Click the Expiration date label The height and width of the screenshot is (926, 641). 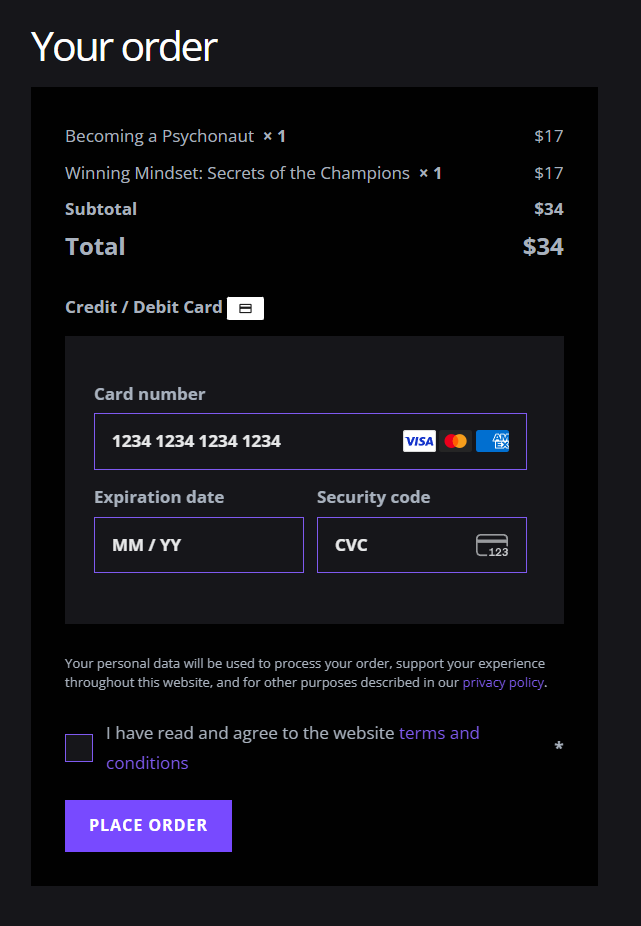pos(159,497)
